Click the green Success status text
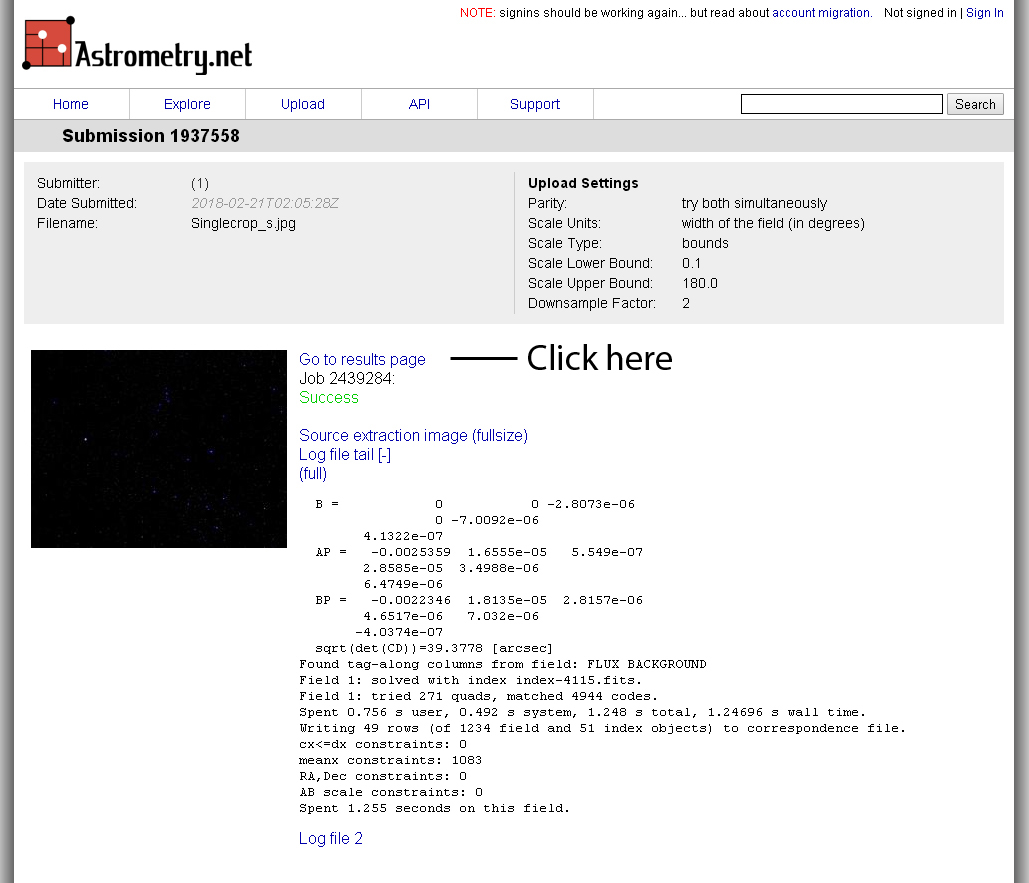 [329, 398]
